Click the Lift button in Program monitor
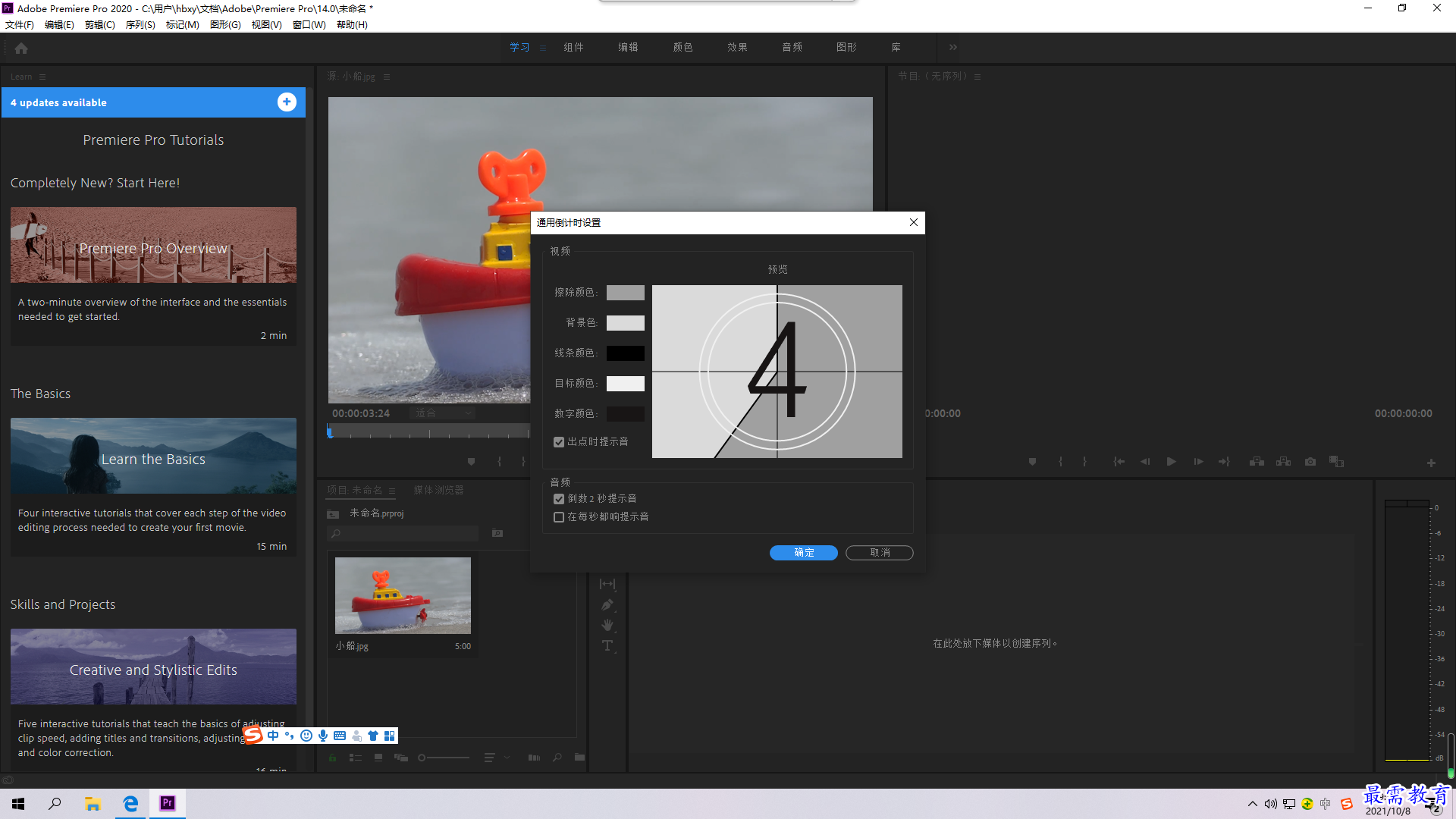This screenshot has height=819, width=1456. tap(1257, 462)
